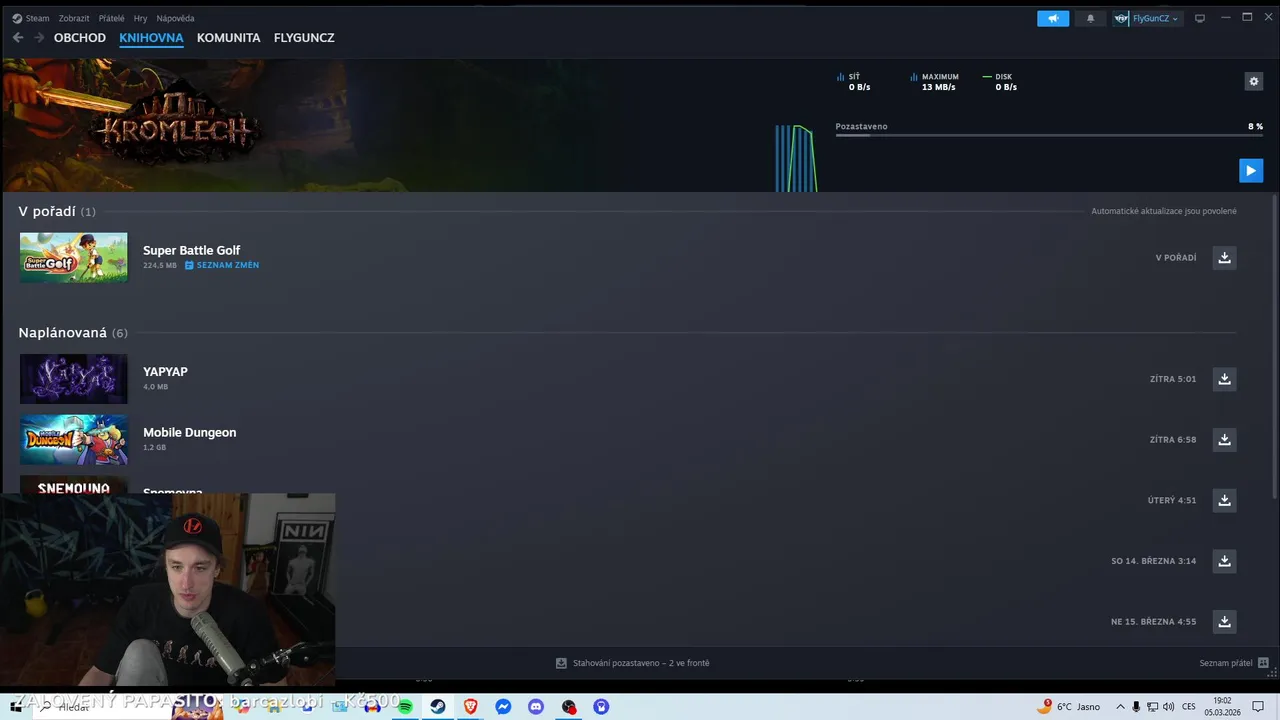Click the YAPYAP title

coord(165,371)
